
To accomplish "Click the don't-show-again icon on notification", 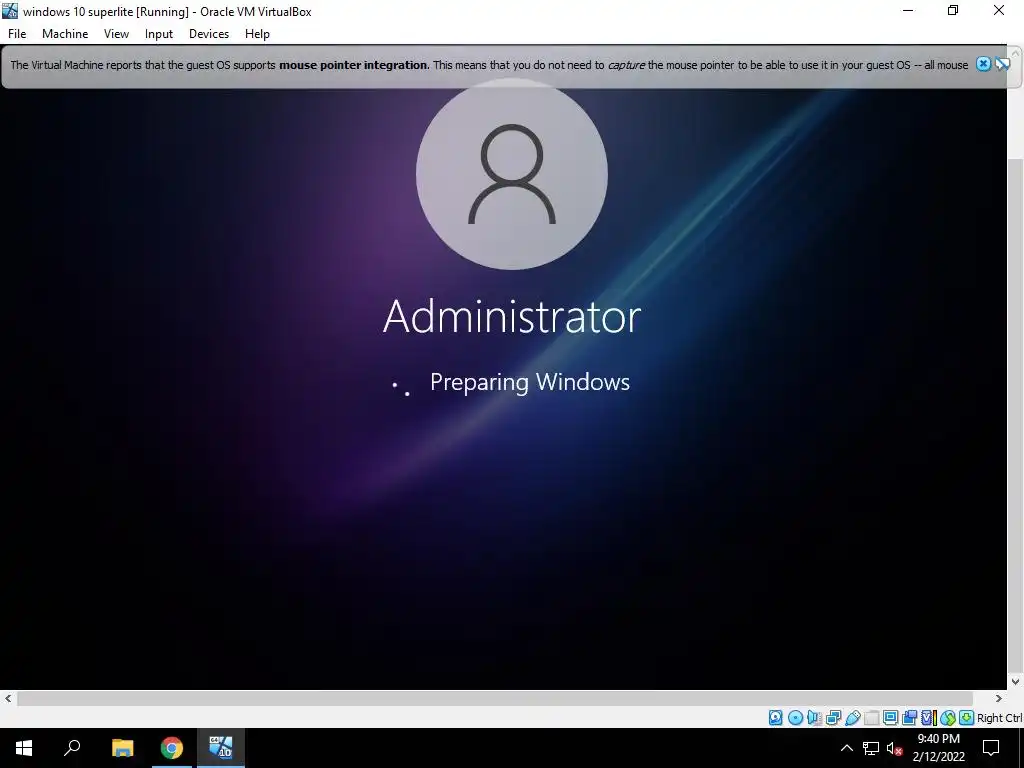I will [x=1002, y=64].
